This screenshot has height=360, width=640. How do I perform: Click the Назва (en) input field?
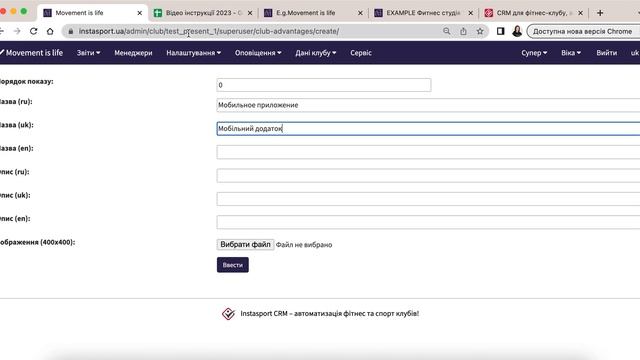428,152
